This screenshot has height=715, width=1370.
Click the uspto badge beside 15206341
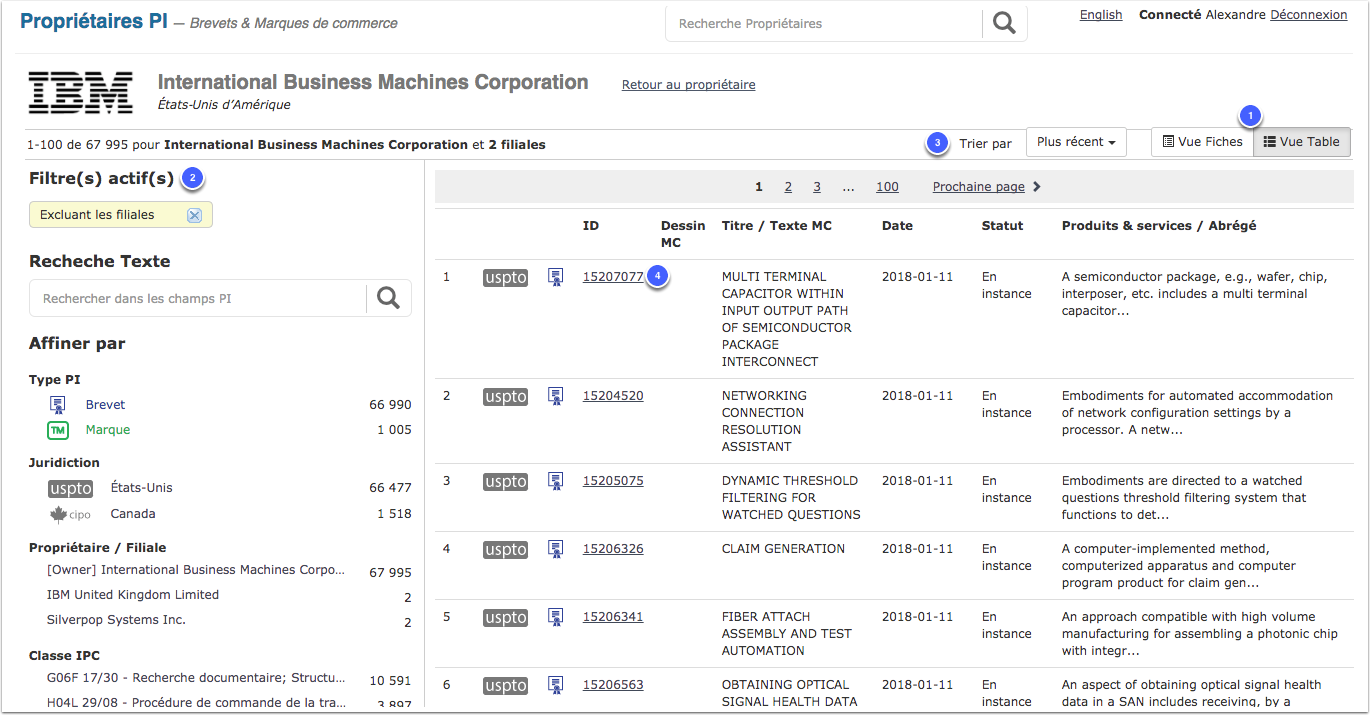[x=505, y=618]
